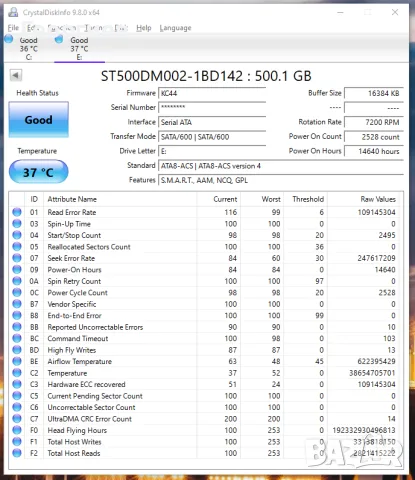Open the File menu
The height and width of the screenshot is (480, 415).
pos(13,28)
